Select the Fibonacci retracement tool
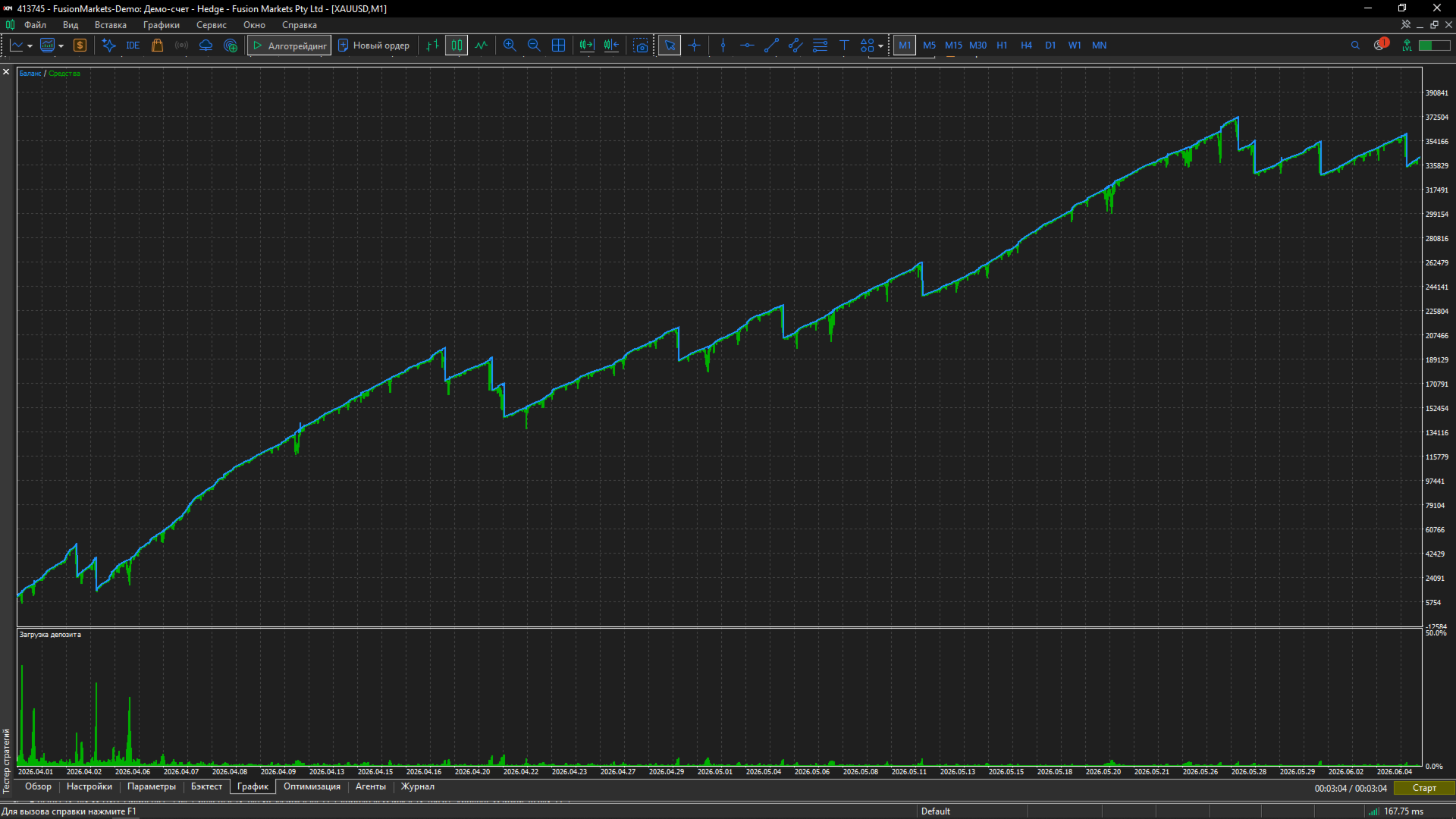This screenshot has width=1456, height=819. coord(820,45)
